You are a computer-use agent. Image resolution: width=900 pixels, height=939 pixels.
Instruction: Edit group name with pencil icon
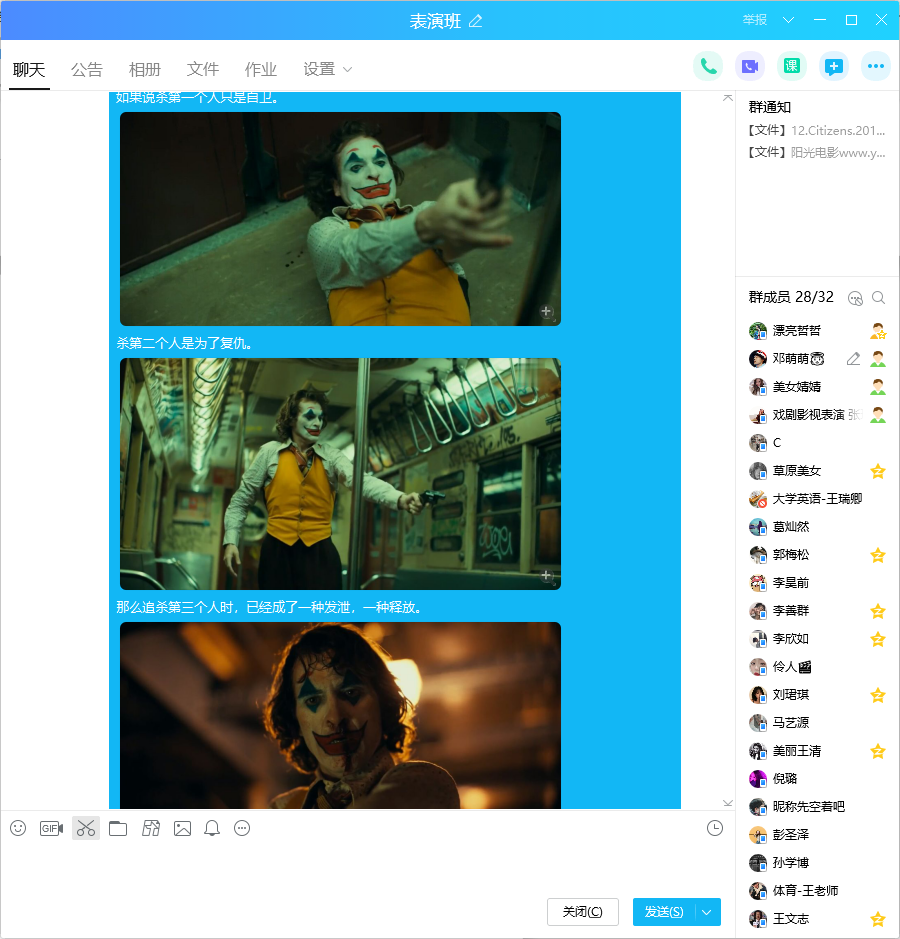(x=476, y=21)
